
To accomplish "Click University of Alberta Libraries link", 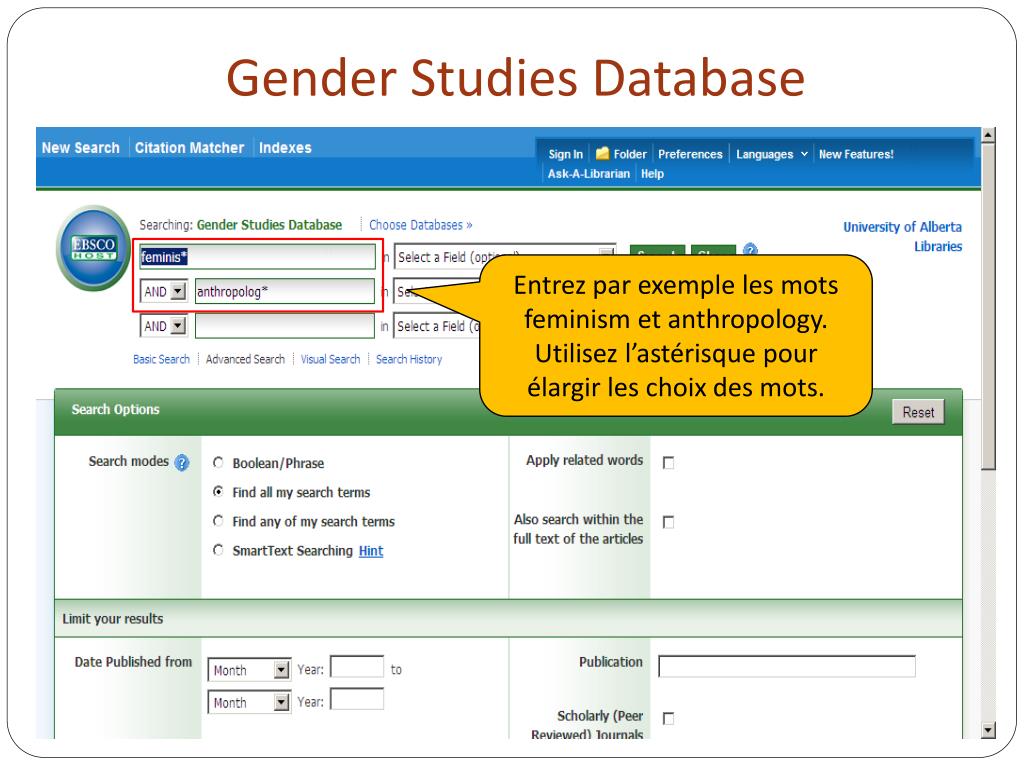I will click(903, 236).
